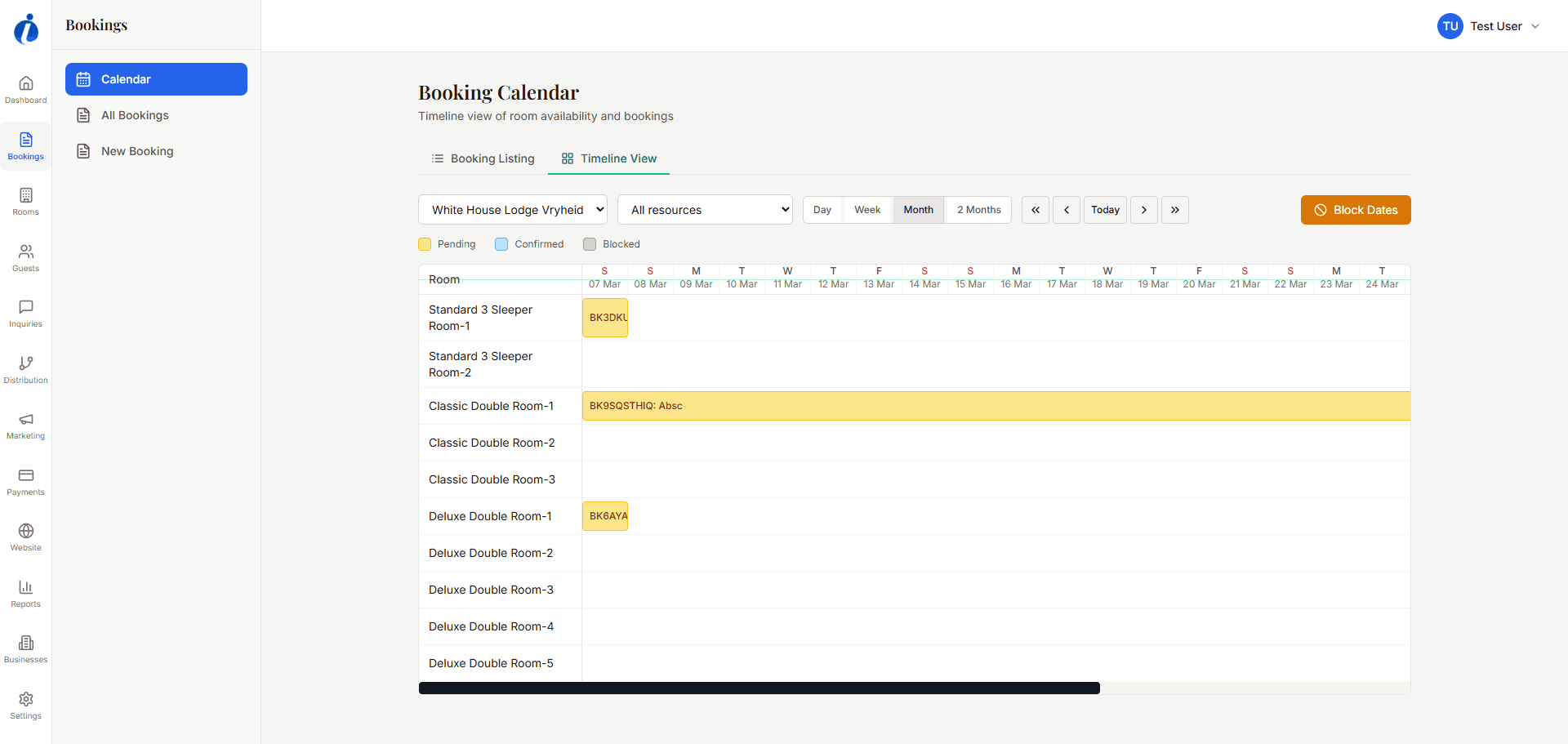Open the All resources dropdown
Image resolution: width=1568 pixels, height=744 pixels.
click(x=705, y=210)
